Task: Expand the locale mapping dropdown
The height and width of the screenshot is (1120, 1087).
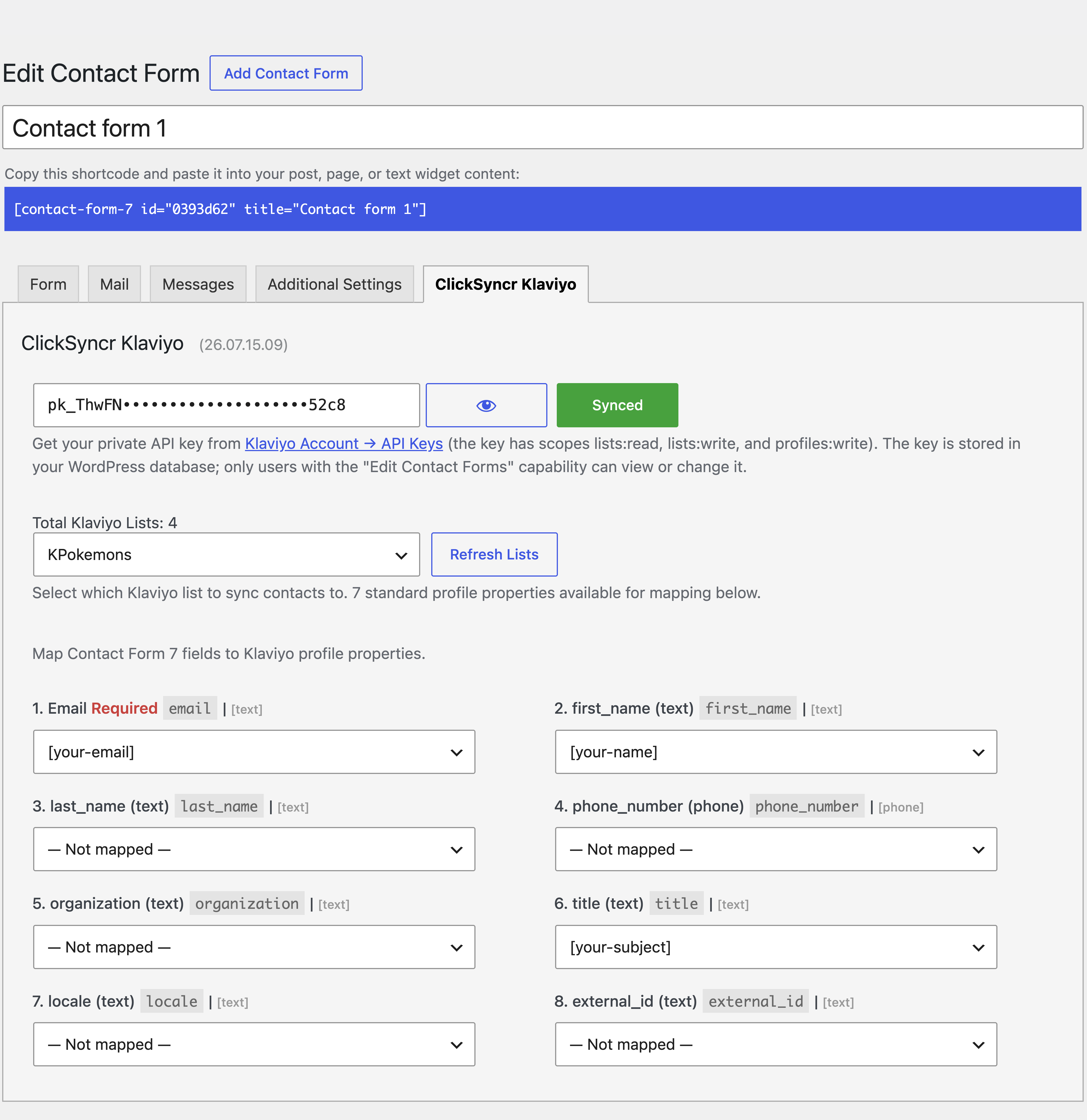Action: pos(254,1044)
